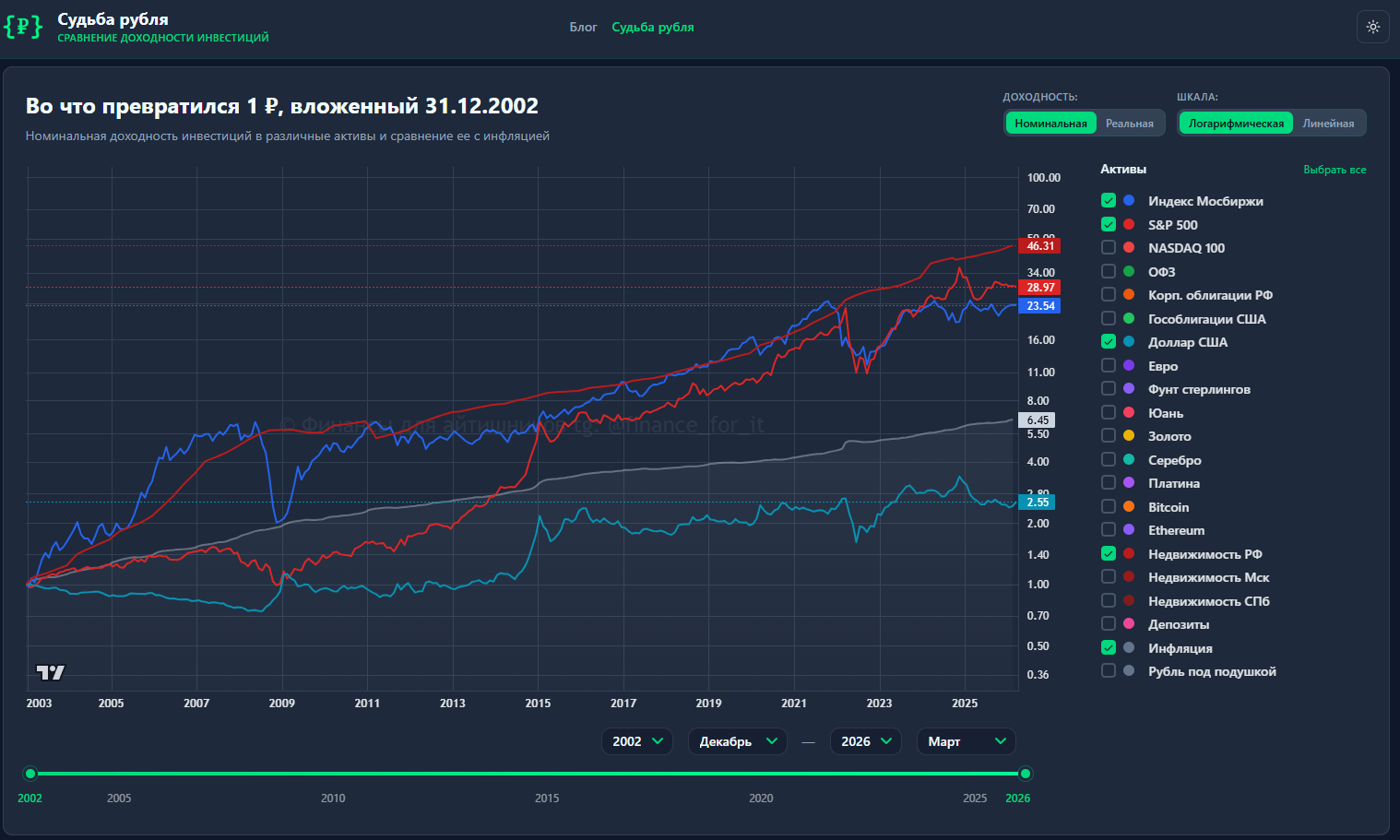The height and width of the screenshot is (840, 1400).
Task: Click the teal 2.55 price label
Action: [x=1038, y=503]
